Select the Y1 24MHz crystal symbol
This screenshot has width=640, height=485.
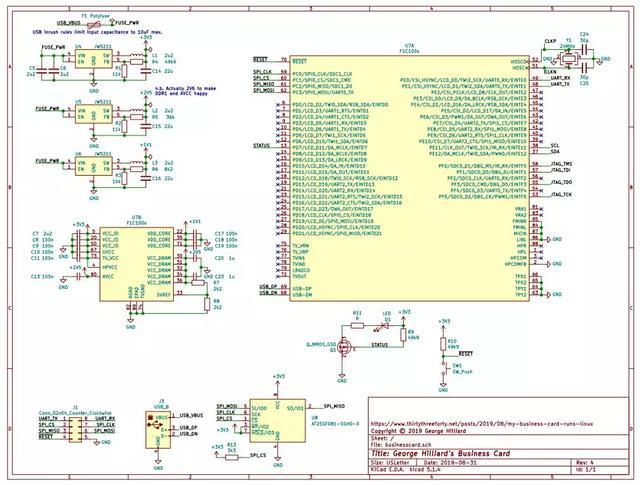(x=569, y=59)
